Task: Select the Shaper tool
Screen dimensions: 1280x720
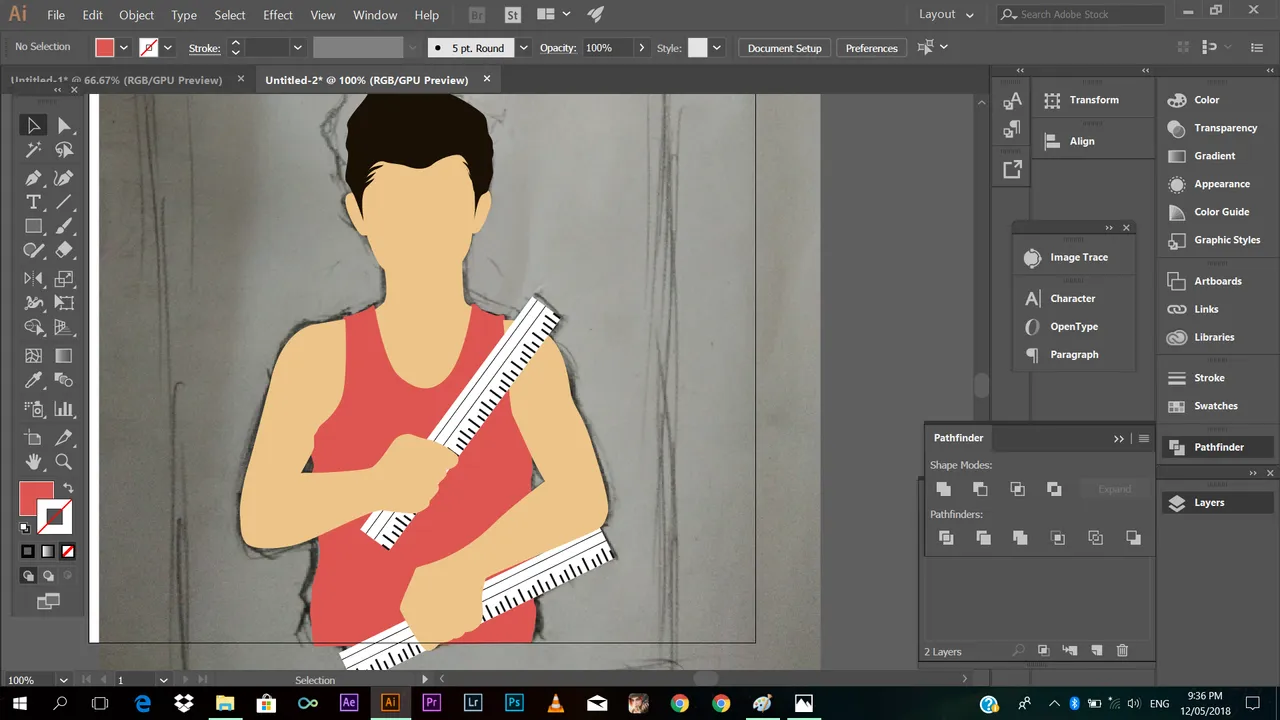Action: 33,251
